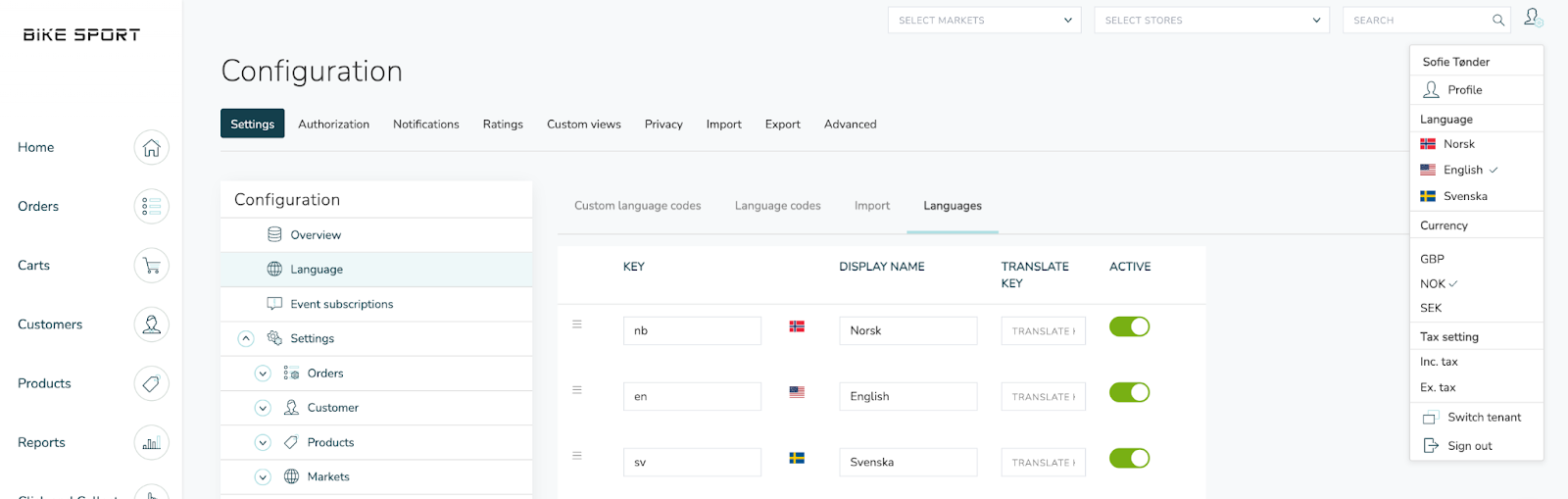This screenshot has height=499, width=1568.
Task: Choose Ex. tax setting
Action: [x=1438, y=387]
